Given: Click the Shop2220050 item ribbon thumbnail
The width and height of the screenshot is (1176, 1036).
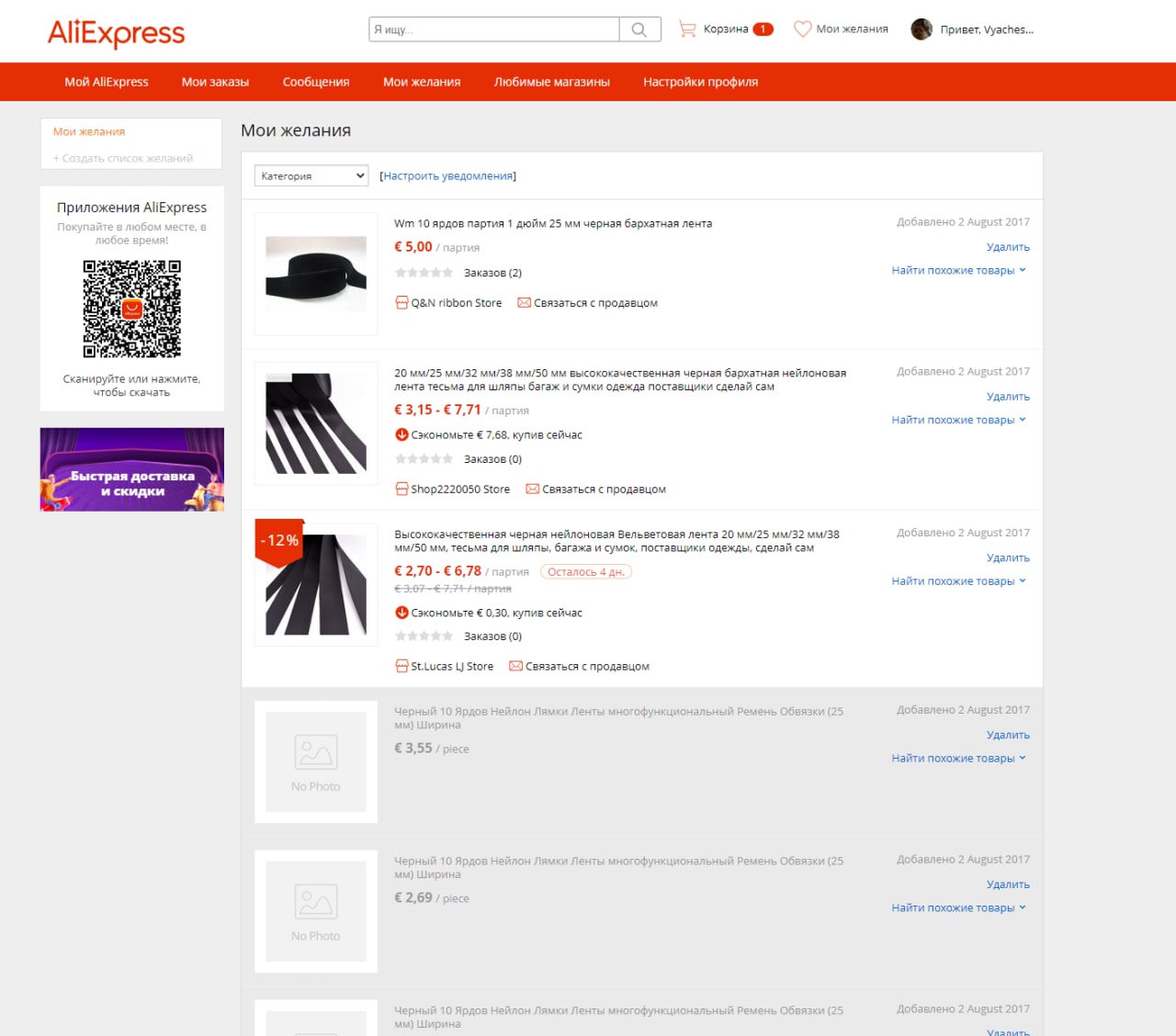Looking at the screenshot, I should pyautogui.click(x=316, y=423).
